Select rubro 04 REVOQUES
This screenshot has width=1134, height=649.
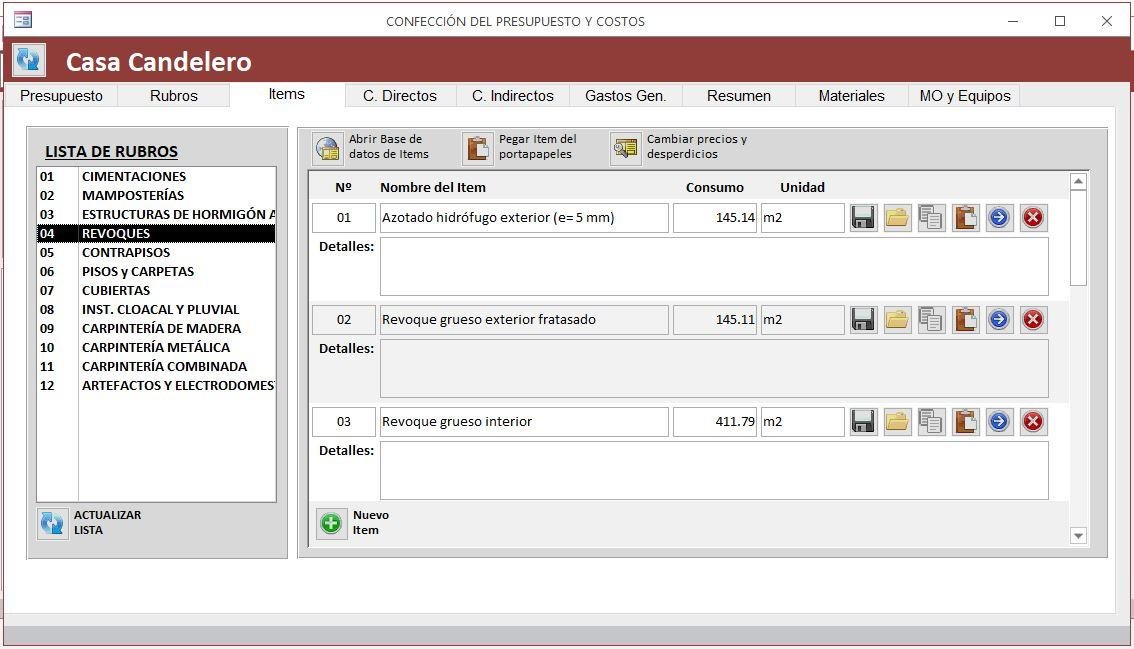pos(156,234)
